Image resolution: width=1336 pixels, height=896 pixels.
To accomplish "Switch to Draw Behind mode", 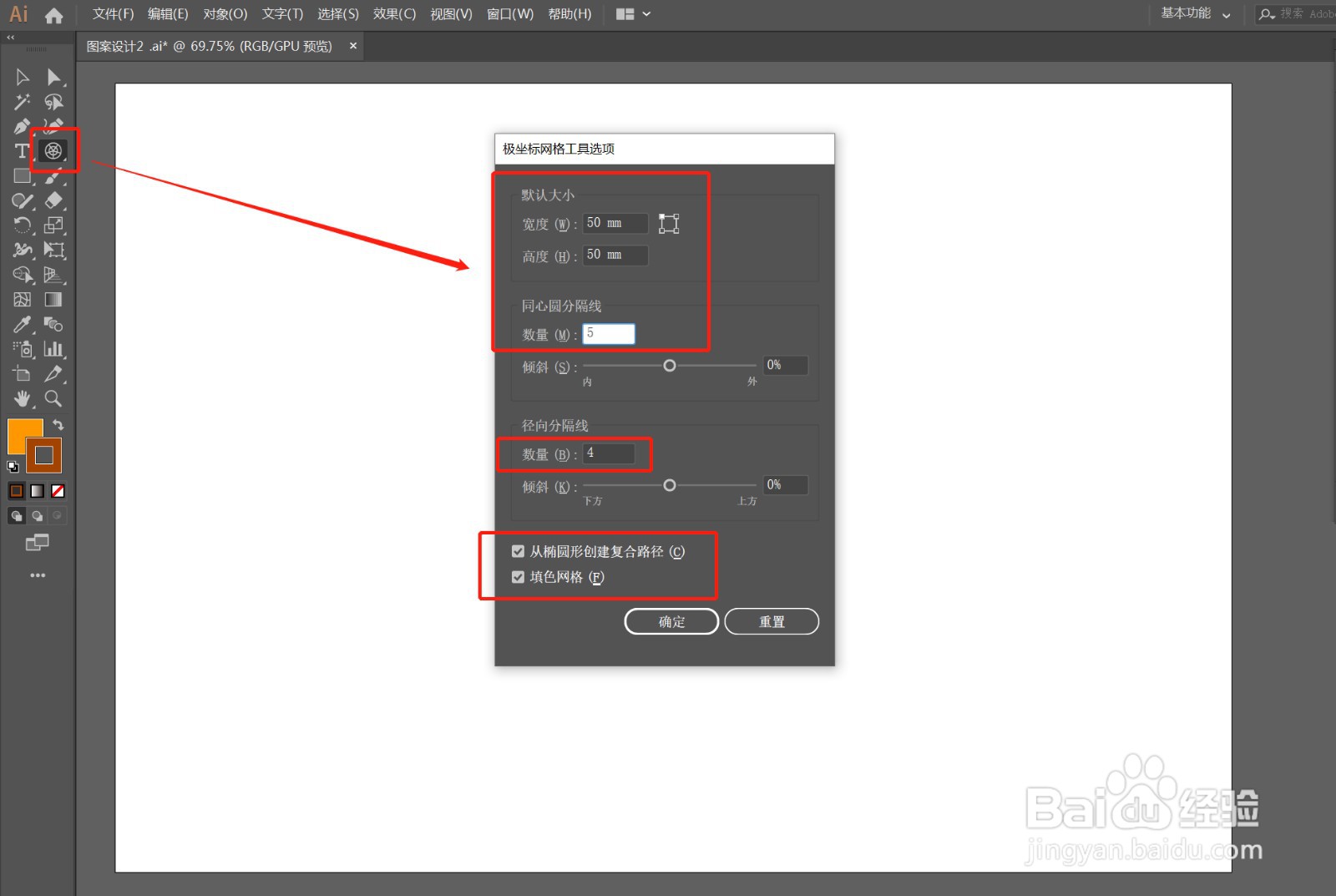I will 37,516.
